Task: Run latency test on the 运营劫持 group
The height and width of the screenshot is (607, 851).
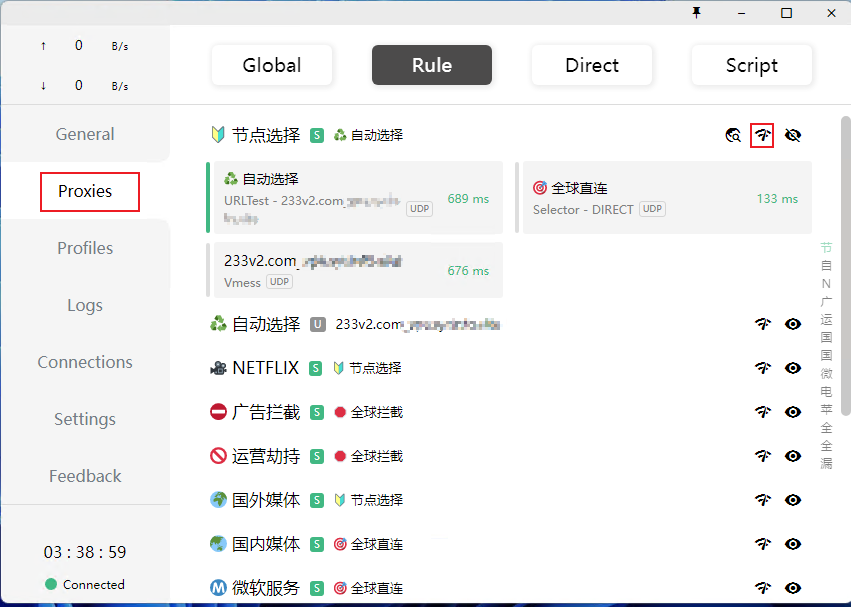Action: (x=763, y=455)
